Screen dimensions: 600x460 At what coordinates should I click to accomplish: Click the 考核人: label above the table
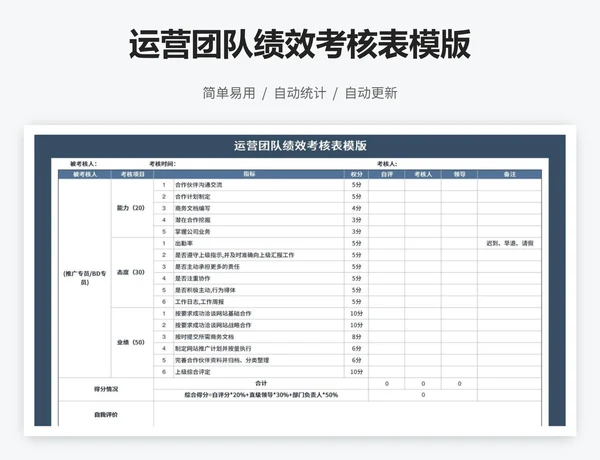387,164
